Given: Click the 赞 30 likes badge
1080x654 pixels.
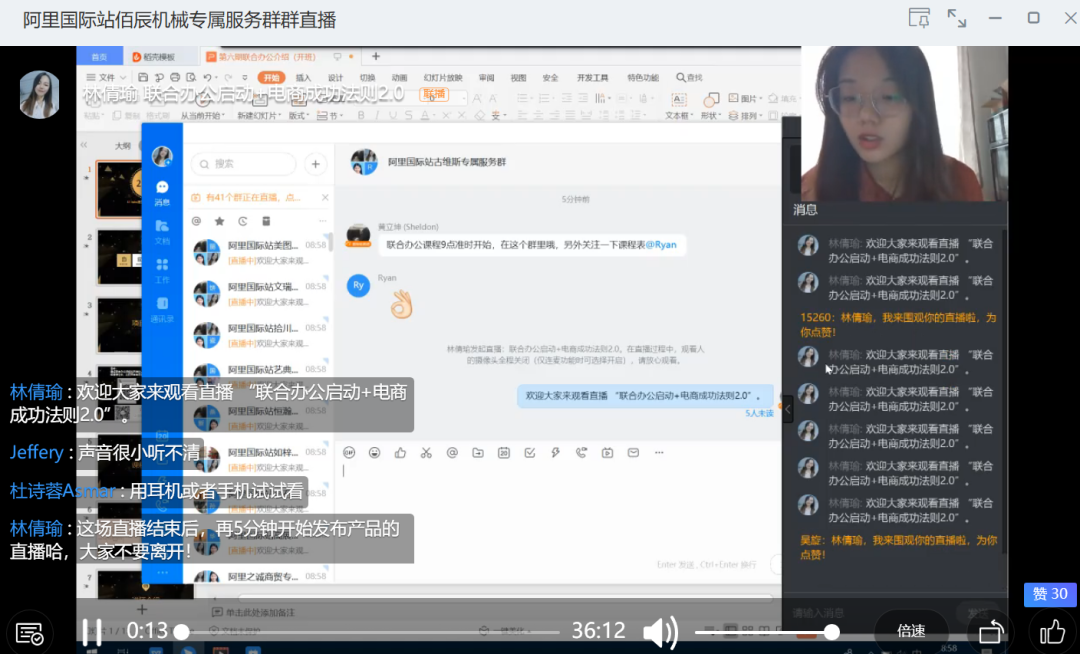Looking at the screenshot, I should point(1050,594).
